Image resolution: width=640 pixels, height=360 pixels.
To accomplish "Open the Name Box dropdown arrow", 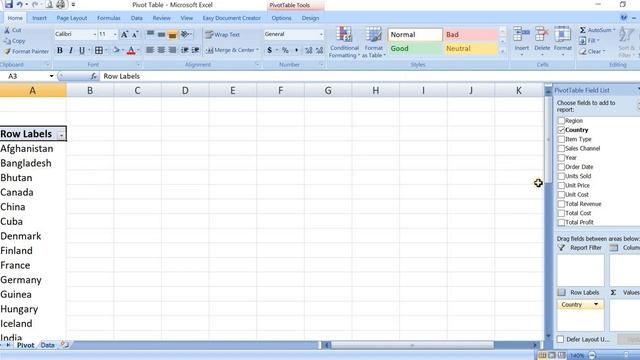I will [x=51, y=76].
